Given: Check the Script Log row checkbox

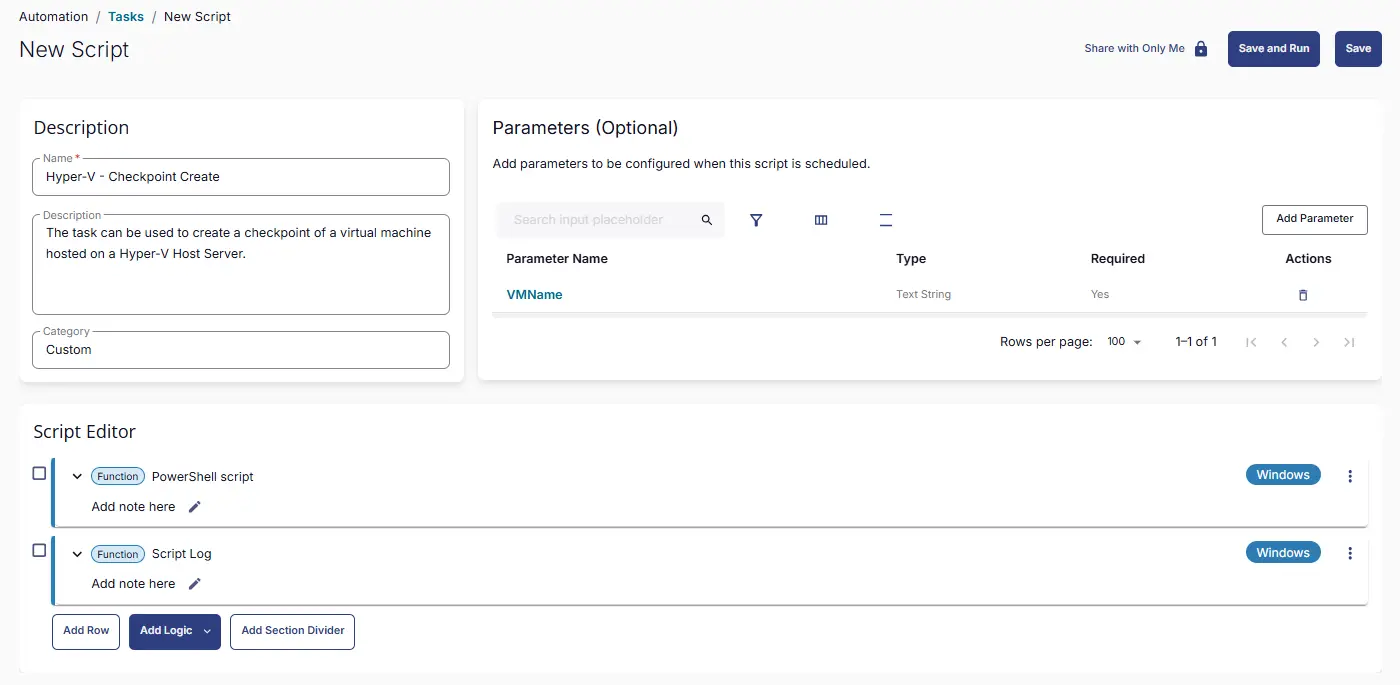Looking at the screenshot, I should [x=40, y=550].
